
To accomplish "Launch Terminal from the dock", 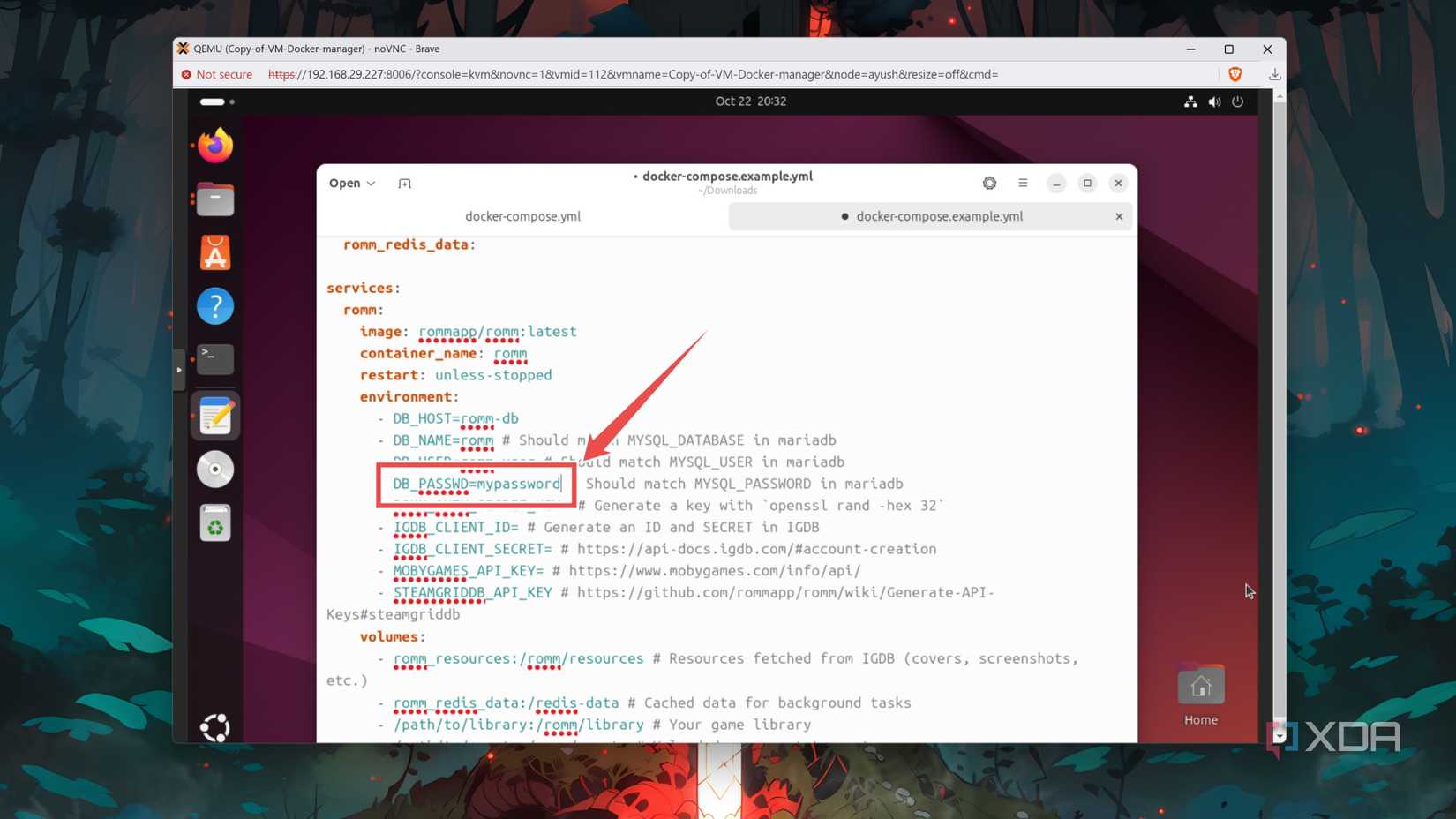I will click(x=214, y=359).
